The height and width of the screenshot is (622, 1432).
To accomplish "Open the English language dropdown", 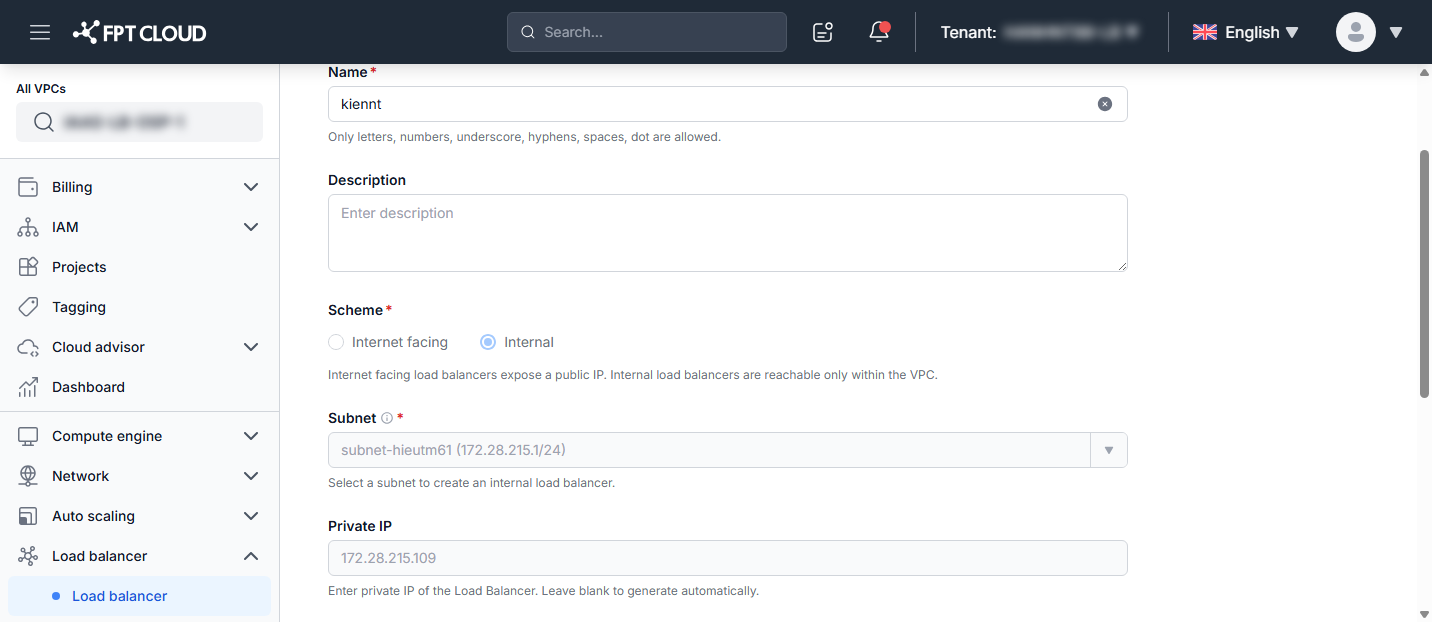I will coord(1246,32).
